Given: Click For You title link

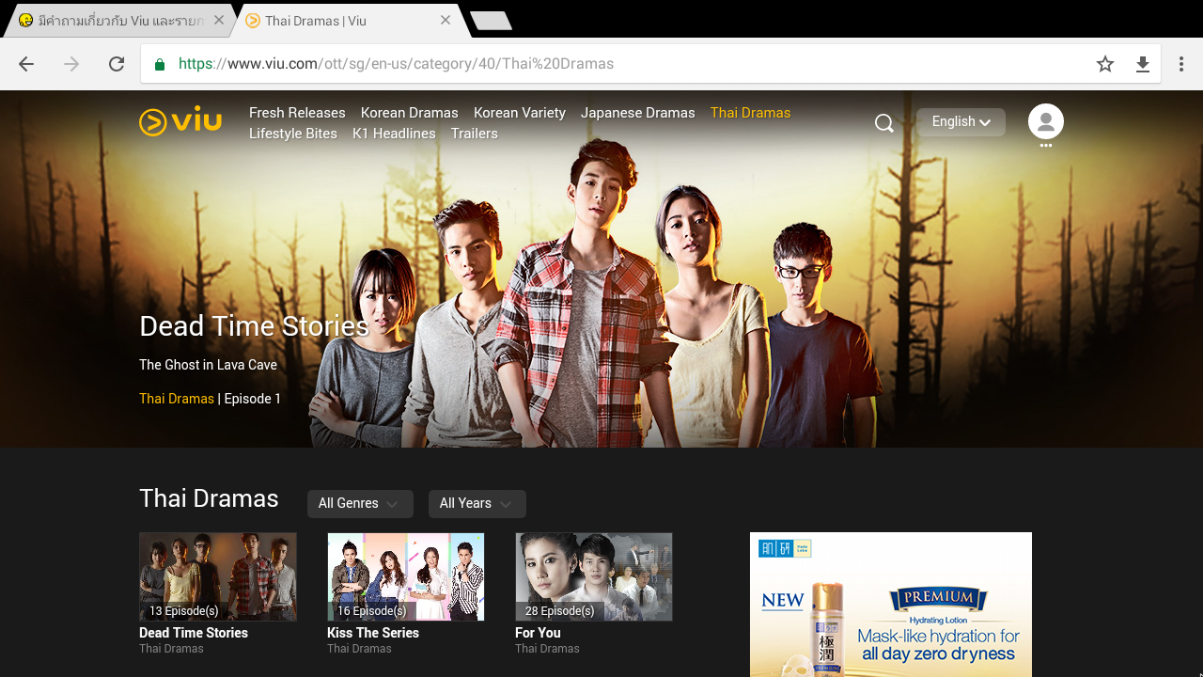Looking at the screenshot, I should 538,633.
